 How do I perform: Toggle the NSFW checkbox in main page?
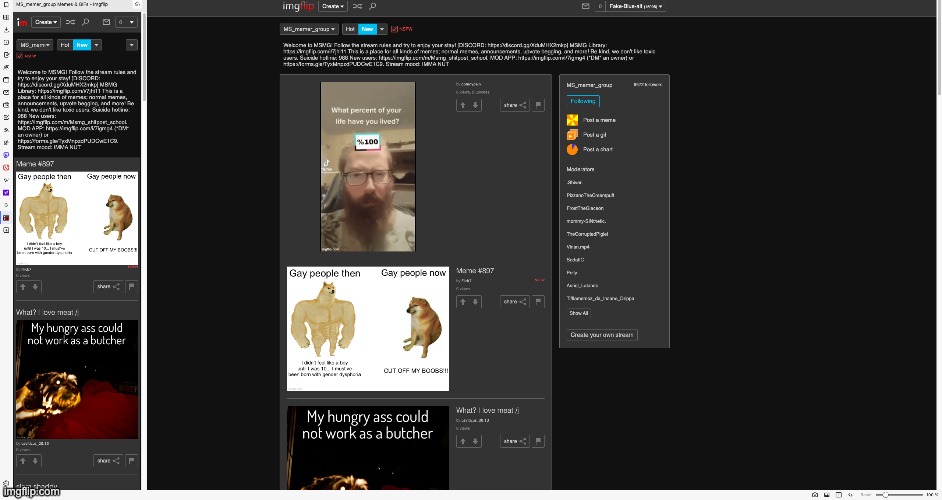tap(394, 29)
